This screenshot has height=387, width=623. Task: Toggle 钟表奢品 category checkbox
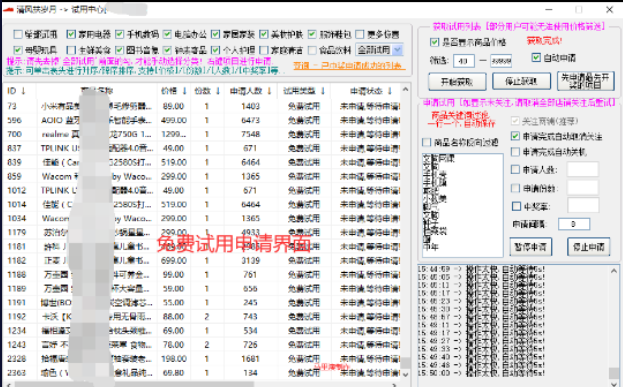coord(167,50)
